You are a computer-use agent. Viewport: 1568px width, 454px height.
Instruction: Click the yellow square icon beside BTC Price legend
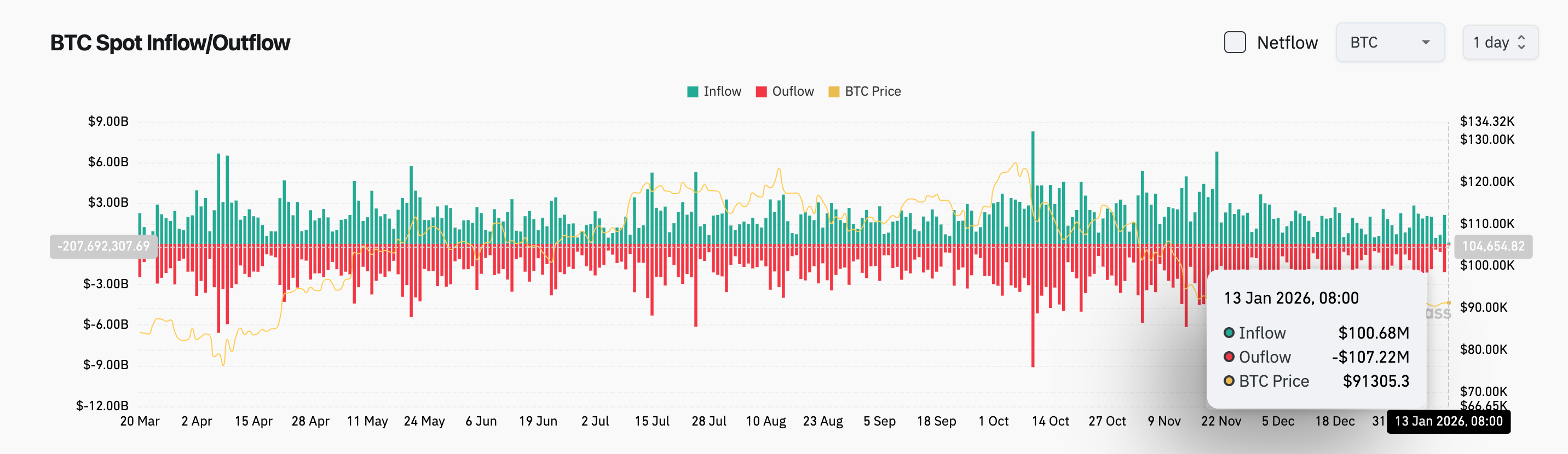coord(834,91)
